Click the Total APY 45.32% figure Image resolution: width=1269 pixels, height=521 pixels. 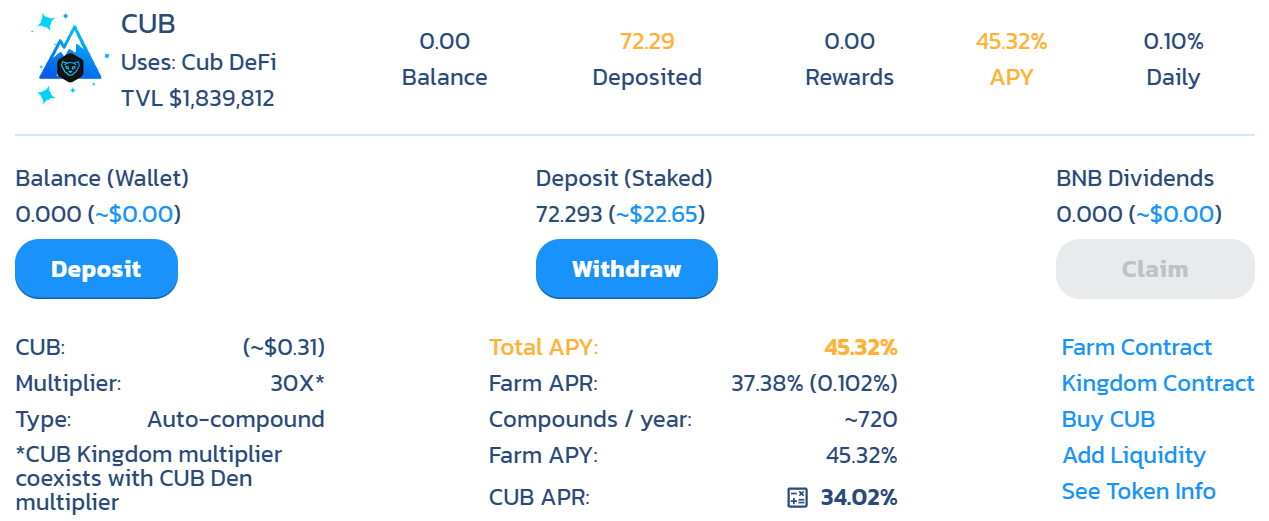click(861, 347)
